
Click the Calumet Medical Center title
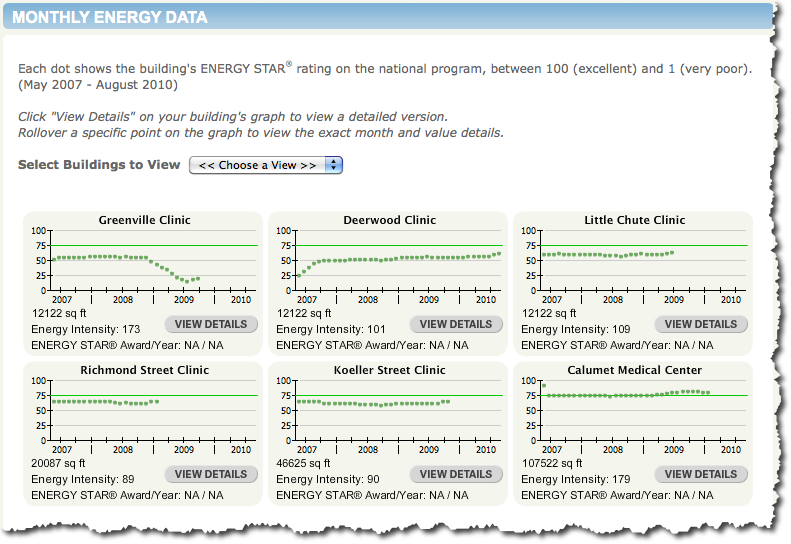pyautogui.click(x=634, y=370)
